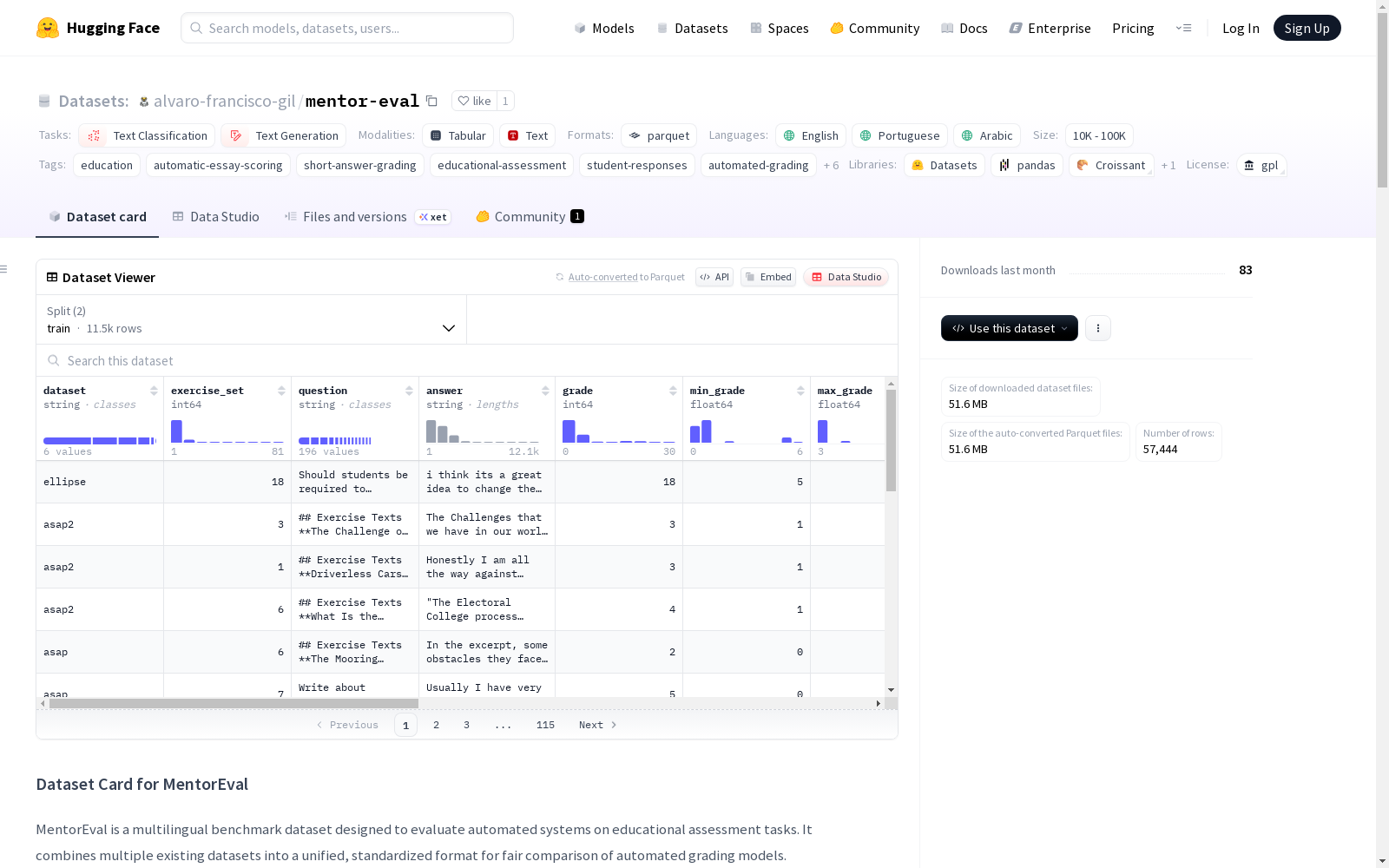Expand the Split train dropdown
The height and width of the screenshot is (868, 1389).
pos(251,319)
